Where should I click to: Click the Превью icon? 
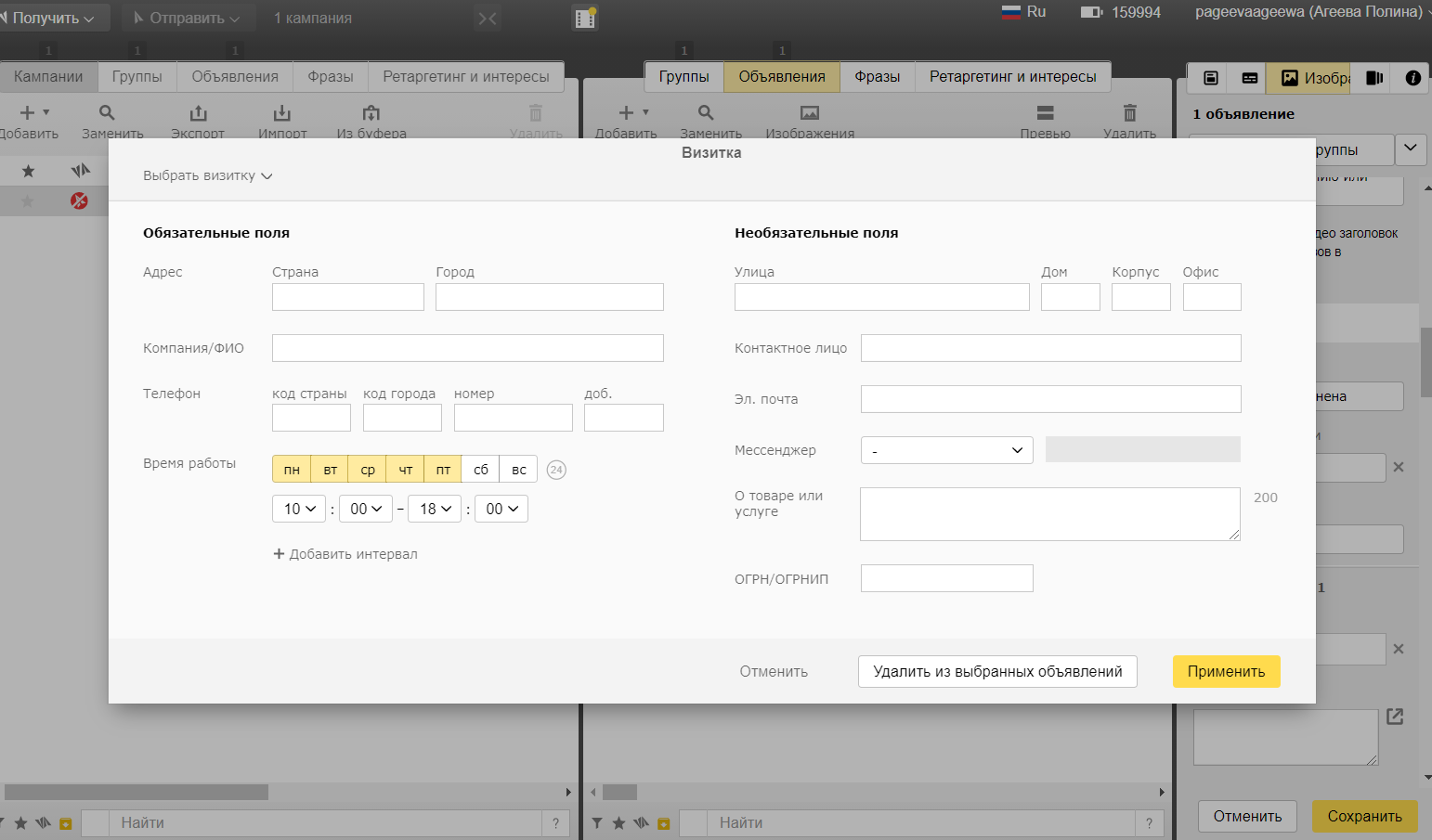coord(1046,112)
